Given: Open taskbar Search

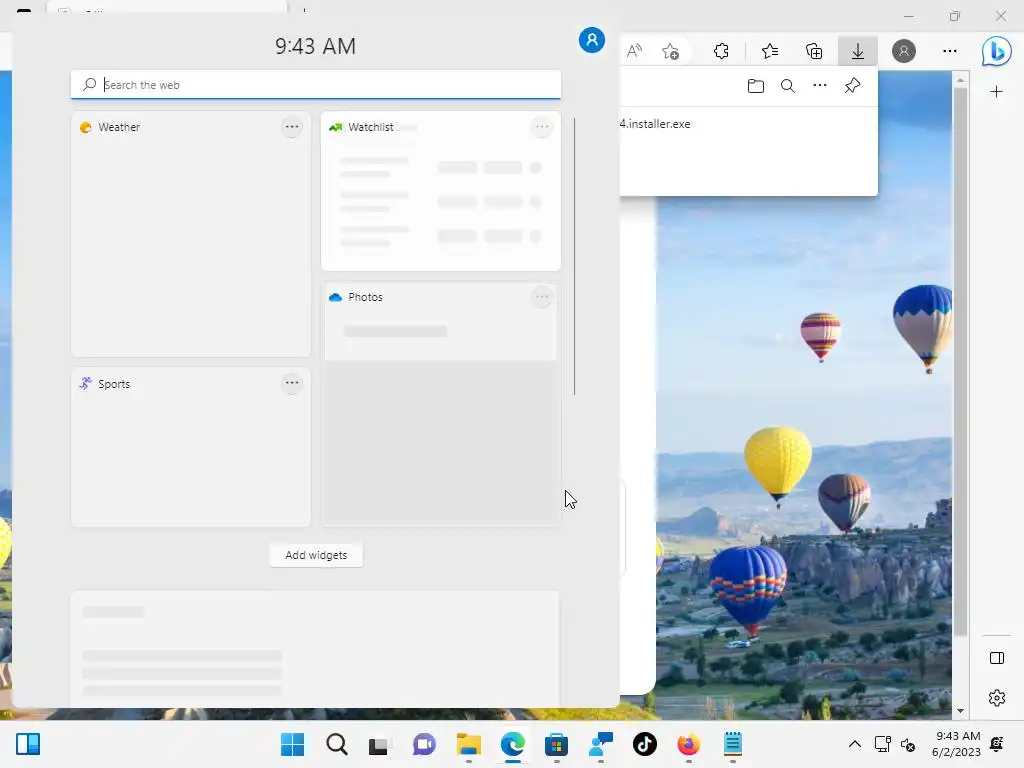Looking at the screenshot, I should click(x=337, y=744).
